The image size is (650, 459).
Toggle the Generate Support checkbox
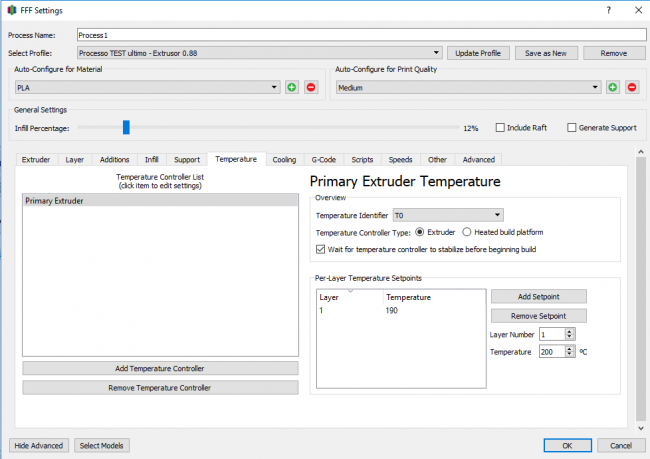(572, 128)
